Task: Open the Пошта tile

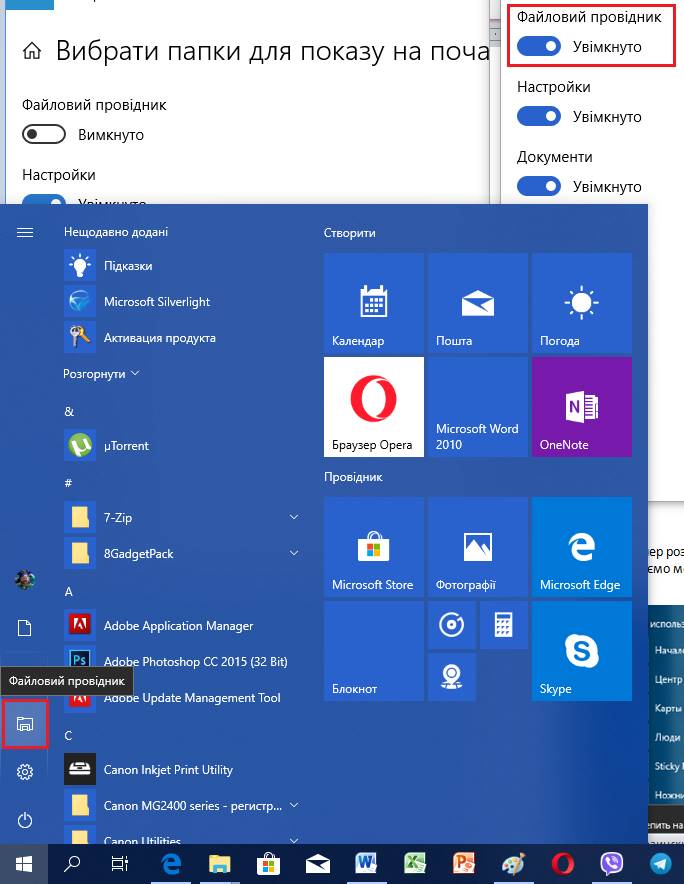Action: 478,303
